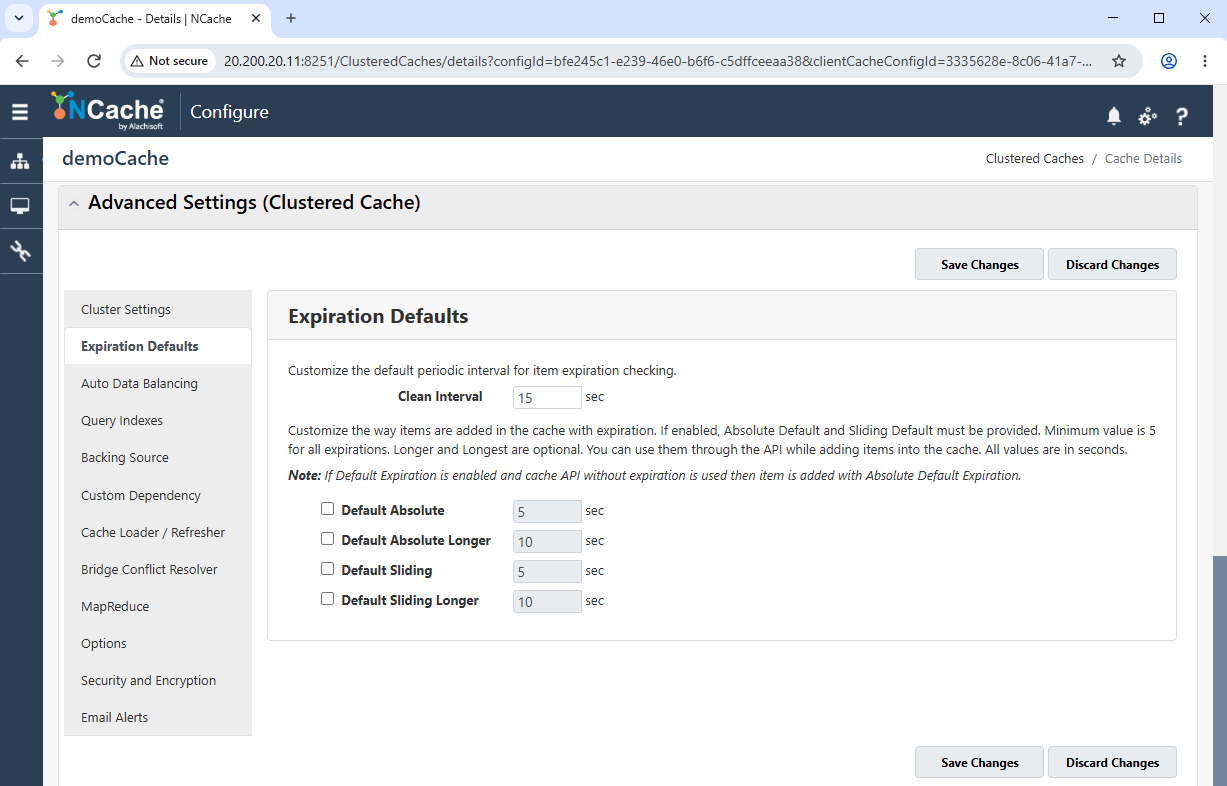Bookmark this page with star icon

click(1119, 61)
